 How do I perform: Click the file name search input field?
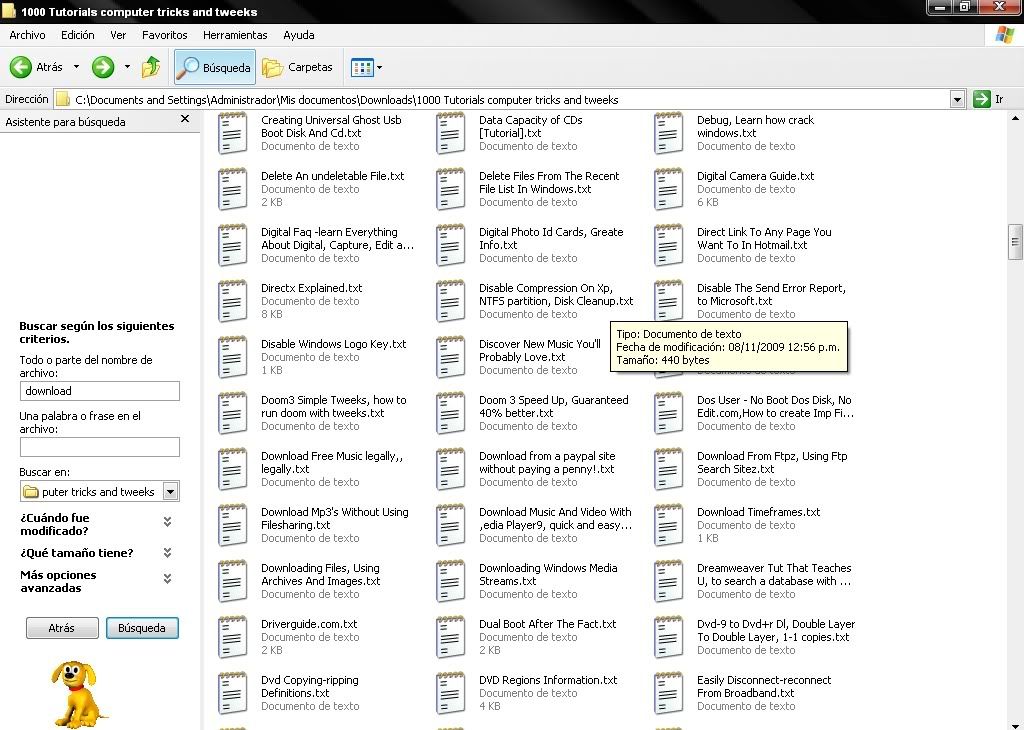(x=99, y=391)
